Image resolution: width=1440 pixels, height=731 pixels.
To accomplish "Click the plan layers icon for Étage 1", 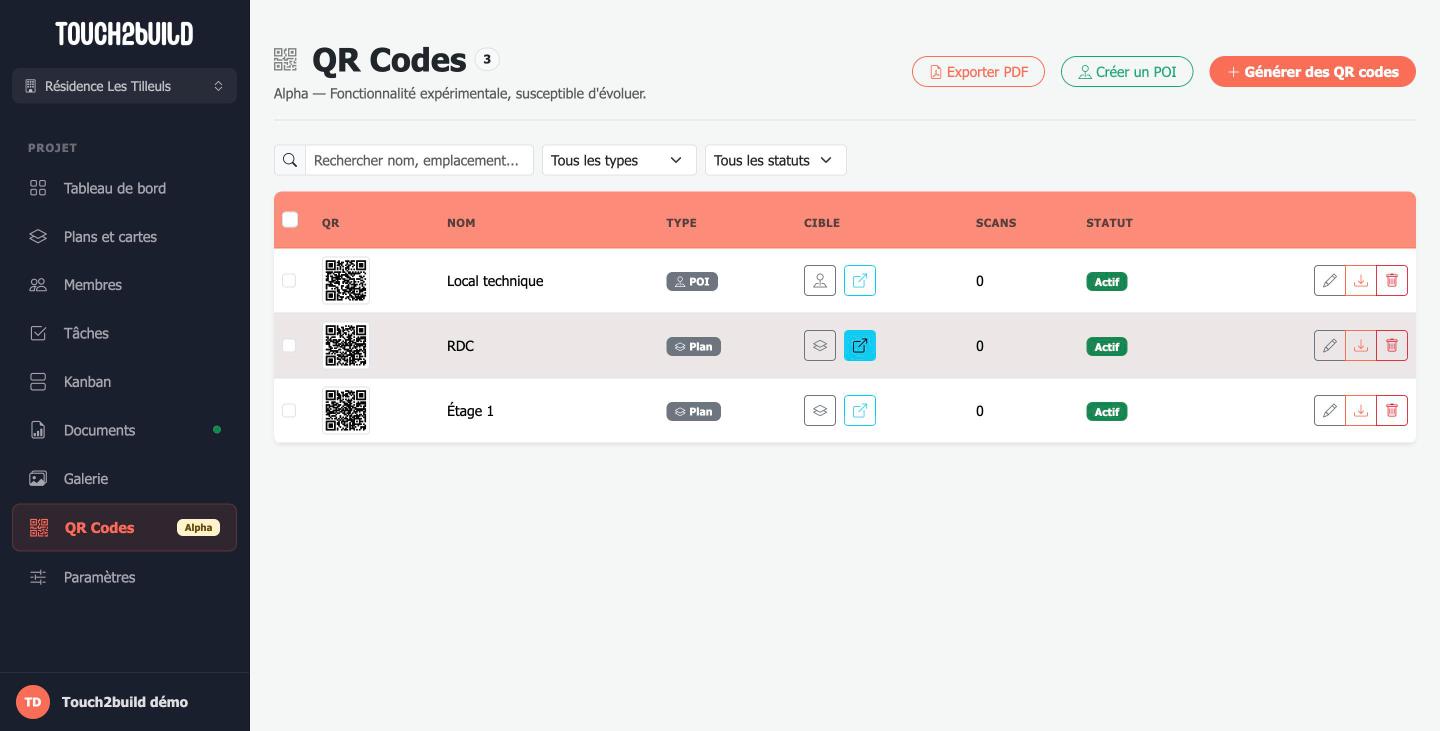I will pyautogui.click(x=820, y=411).
